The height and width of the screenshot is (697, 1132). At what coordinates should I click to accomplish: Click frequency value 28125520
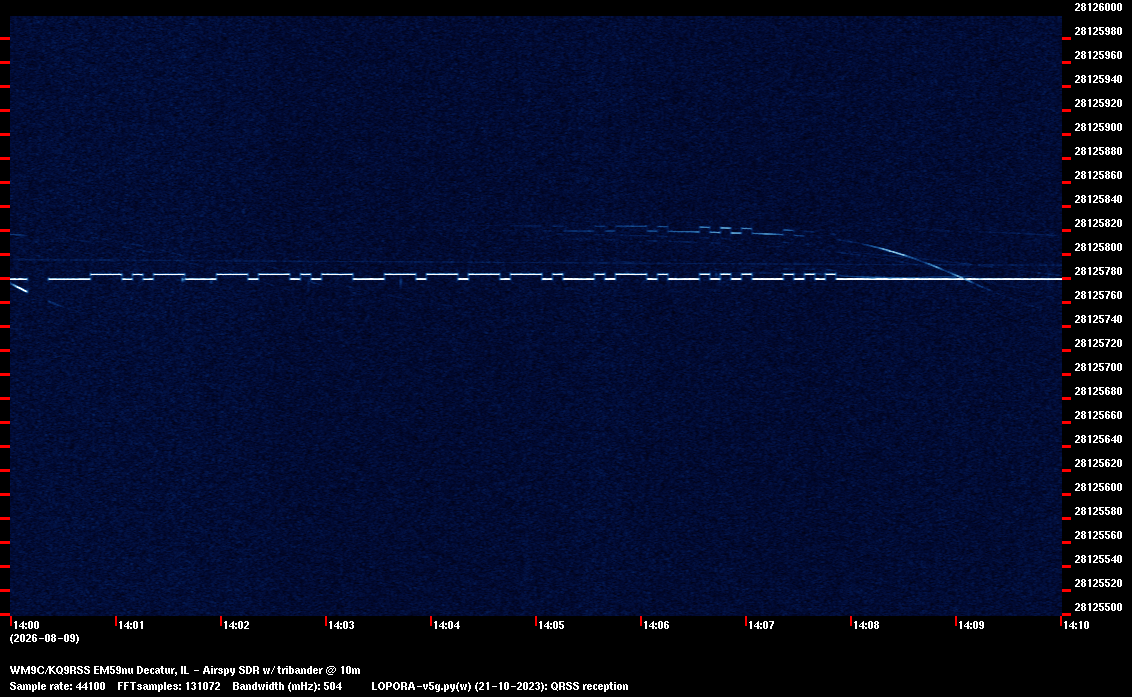point(1098,583)
